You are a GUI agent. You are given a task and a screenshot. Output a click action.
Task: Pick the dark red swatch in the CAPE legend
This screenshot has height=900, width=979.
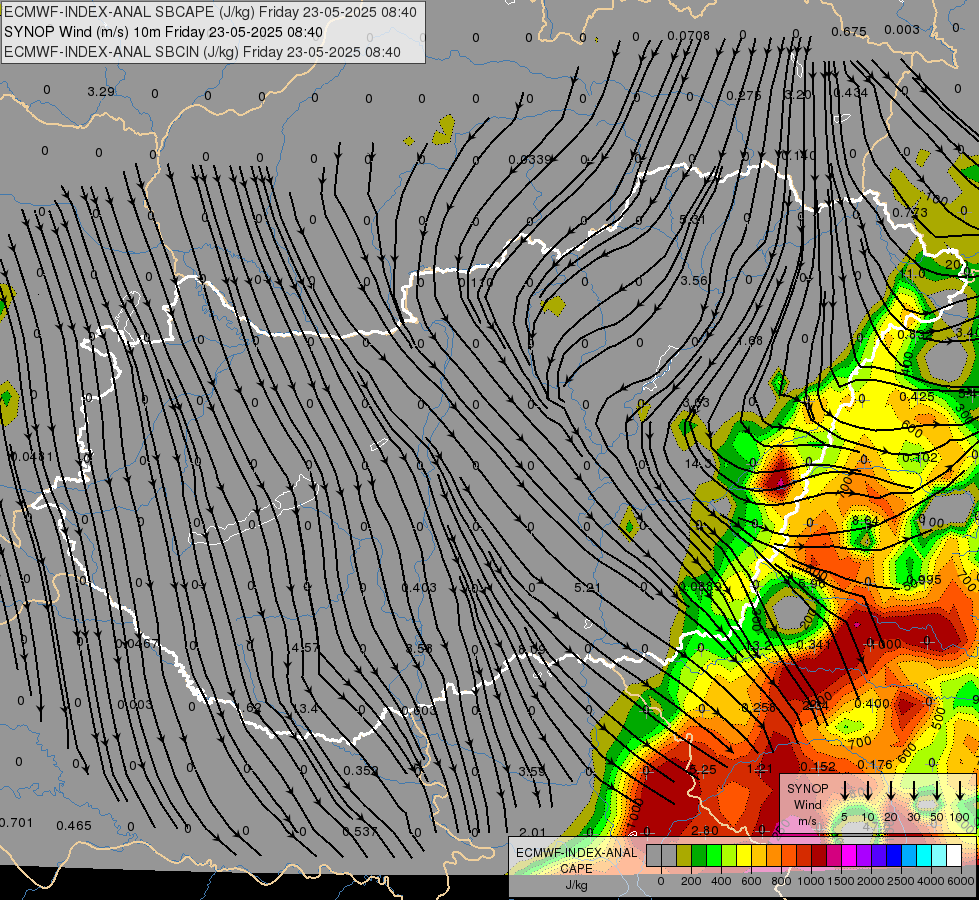819,855
